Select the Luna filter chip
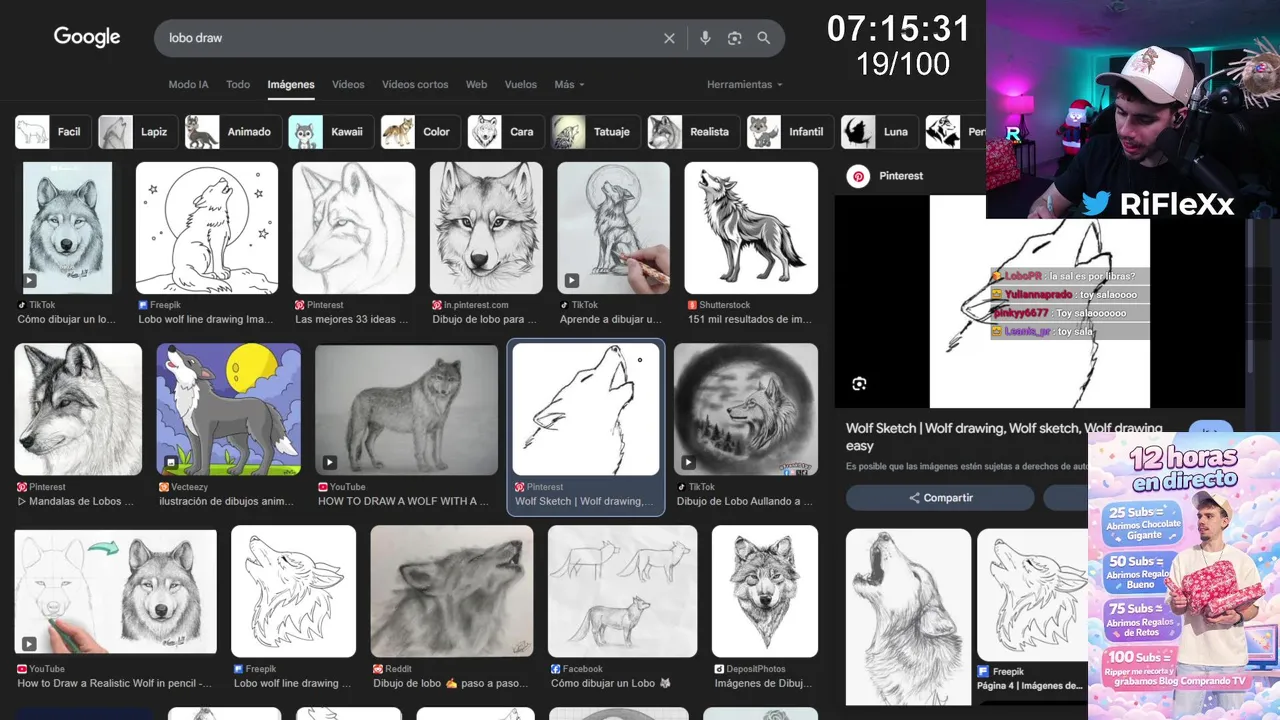The image size is (1280, 720). (x=880, y=132)
